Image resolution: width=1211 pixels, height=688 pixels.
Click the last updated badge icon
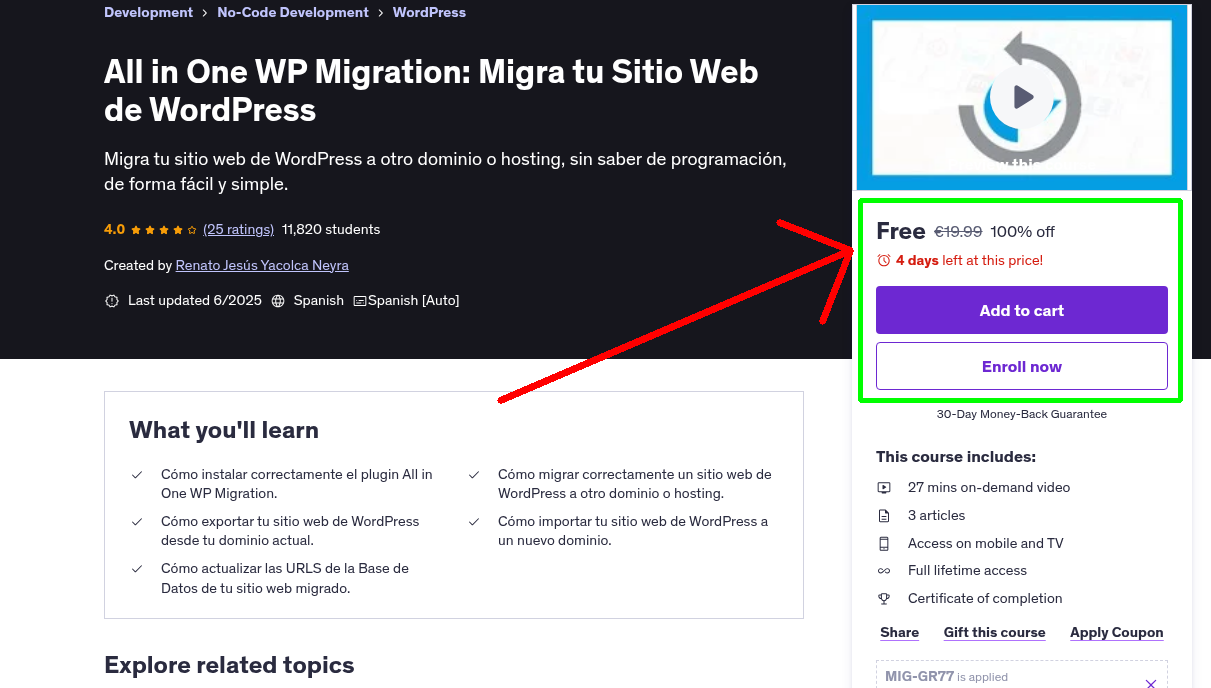pos(112,300)
